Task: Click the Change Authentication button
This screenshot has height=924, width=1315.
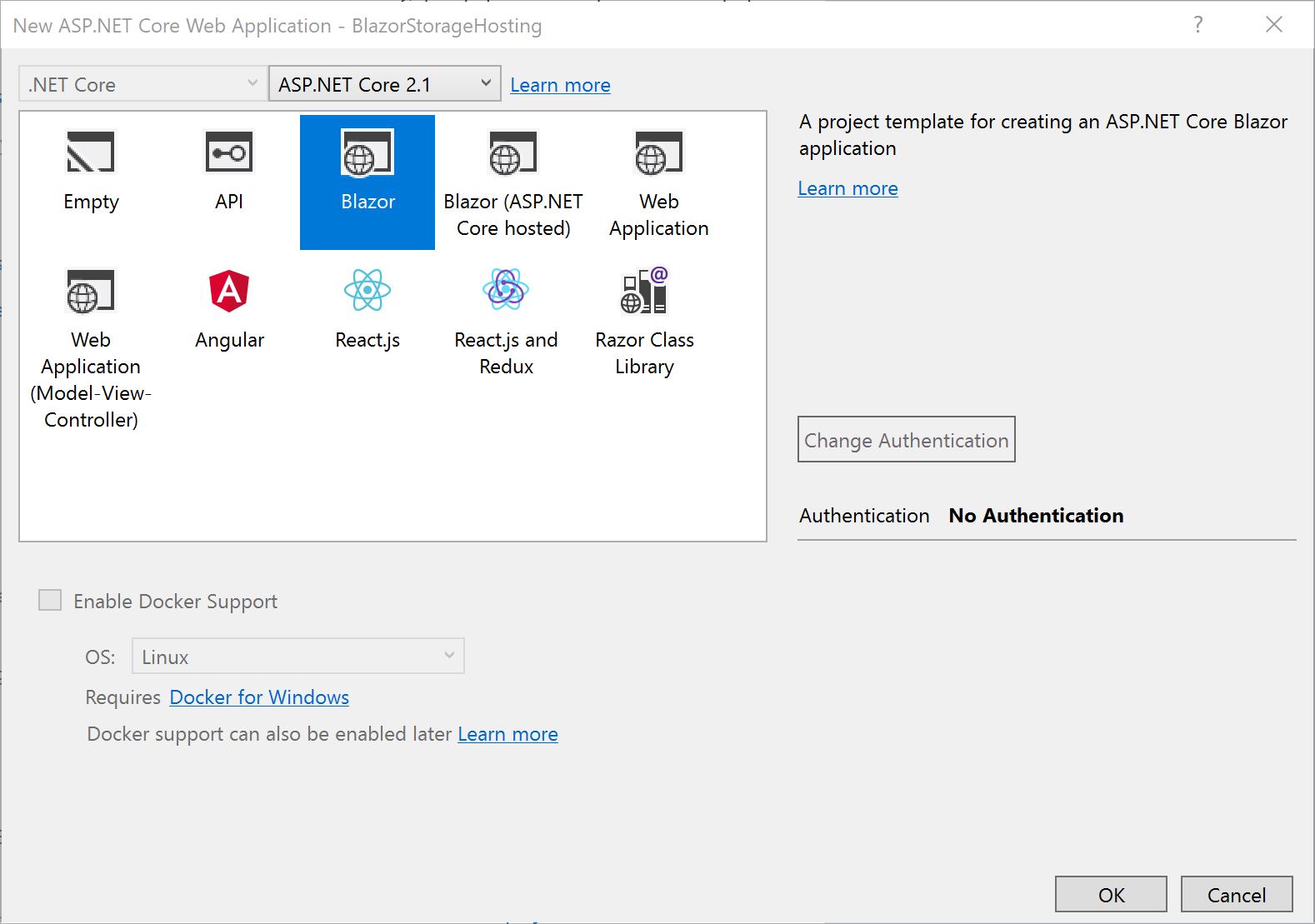Action: click(907, 439)
